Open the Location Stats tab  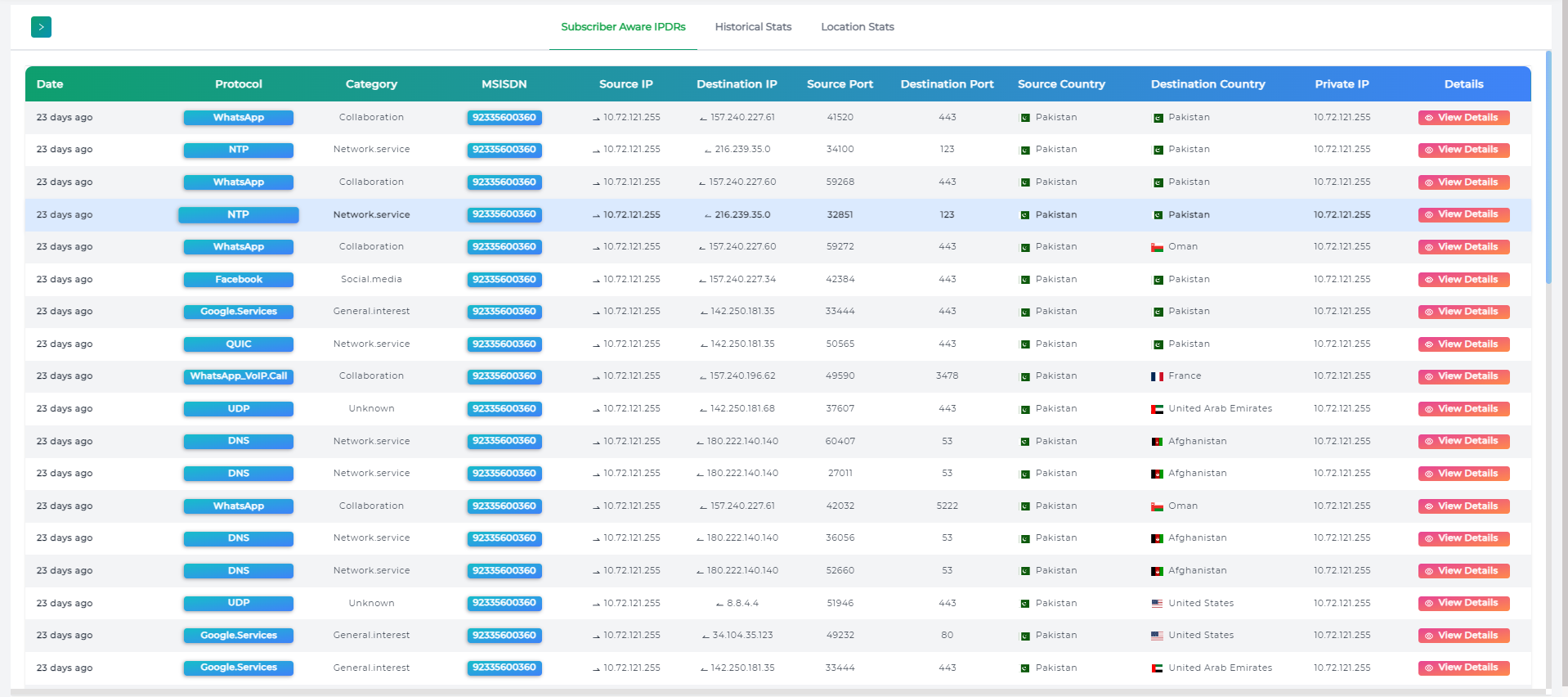point(857,27)
